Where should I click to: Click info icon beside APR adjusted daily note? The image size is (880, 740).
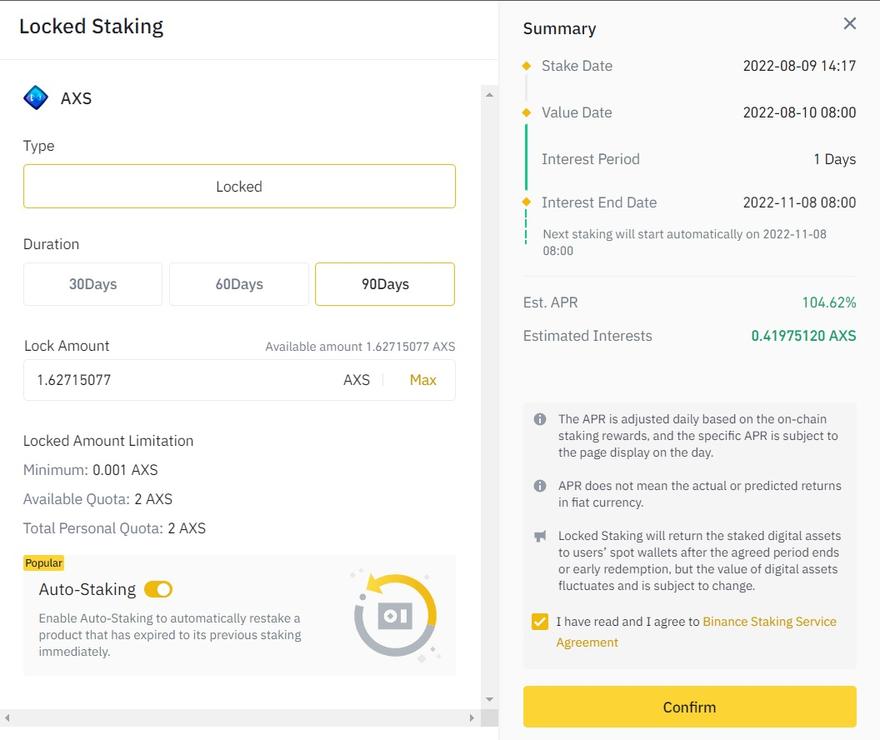click(540, 419)
